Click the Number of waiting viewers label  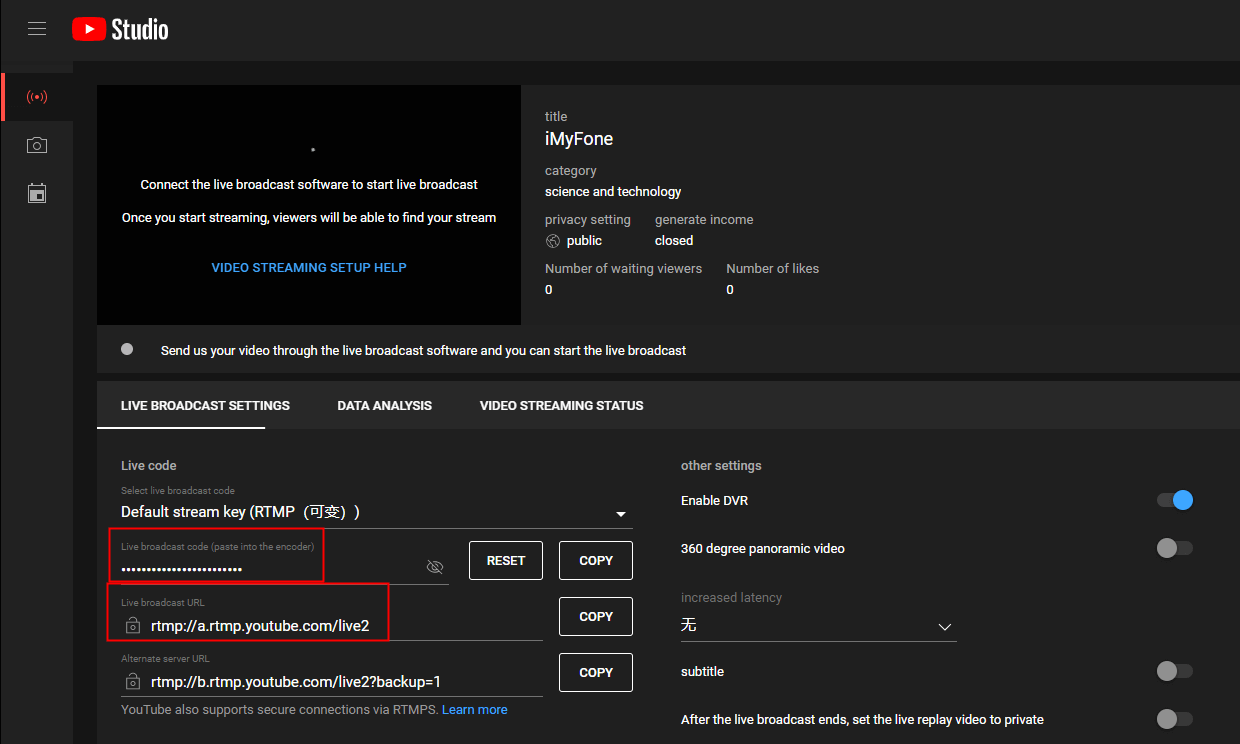tap(624, 269)
